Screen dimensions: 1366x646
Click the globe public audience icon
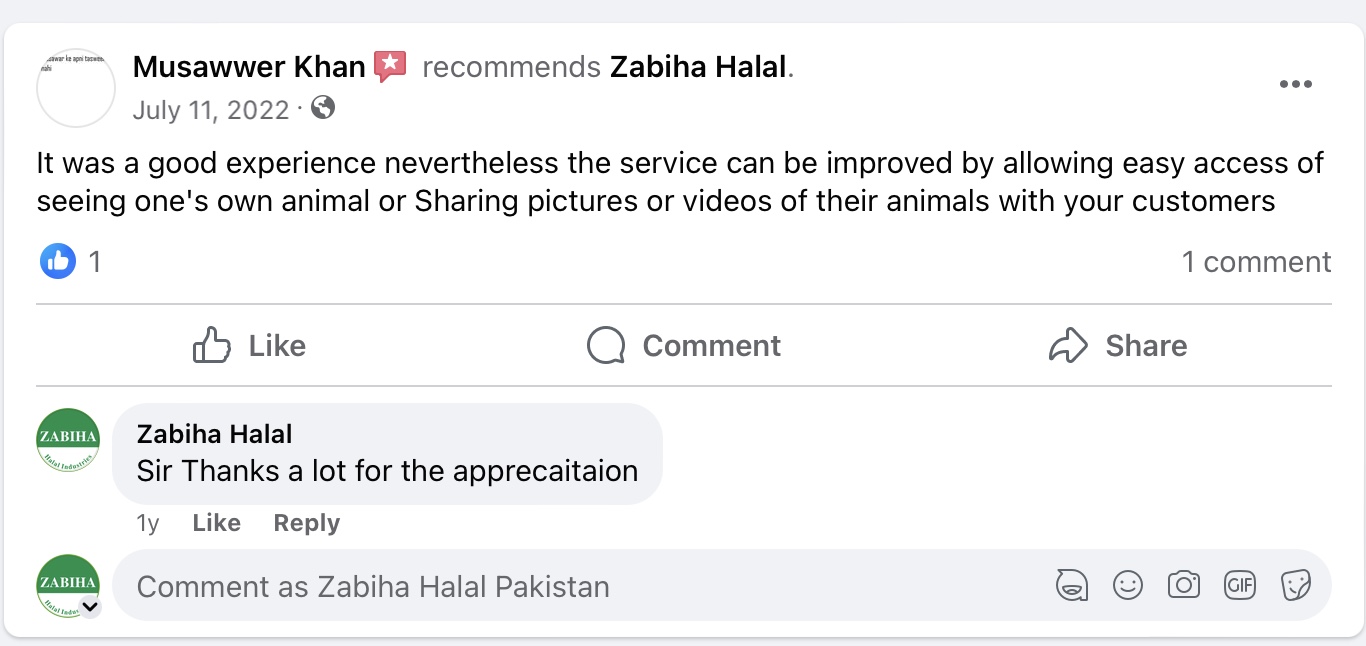pyautogui.click(x=323, y=108)
